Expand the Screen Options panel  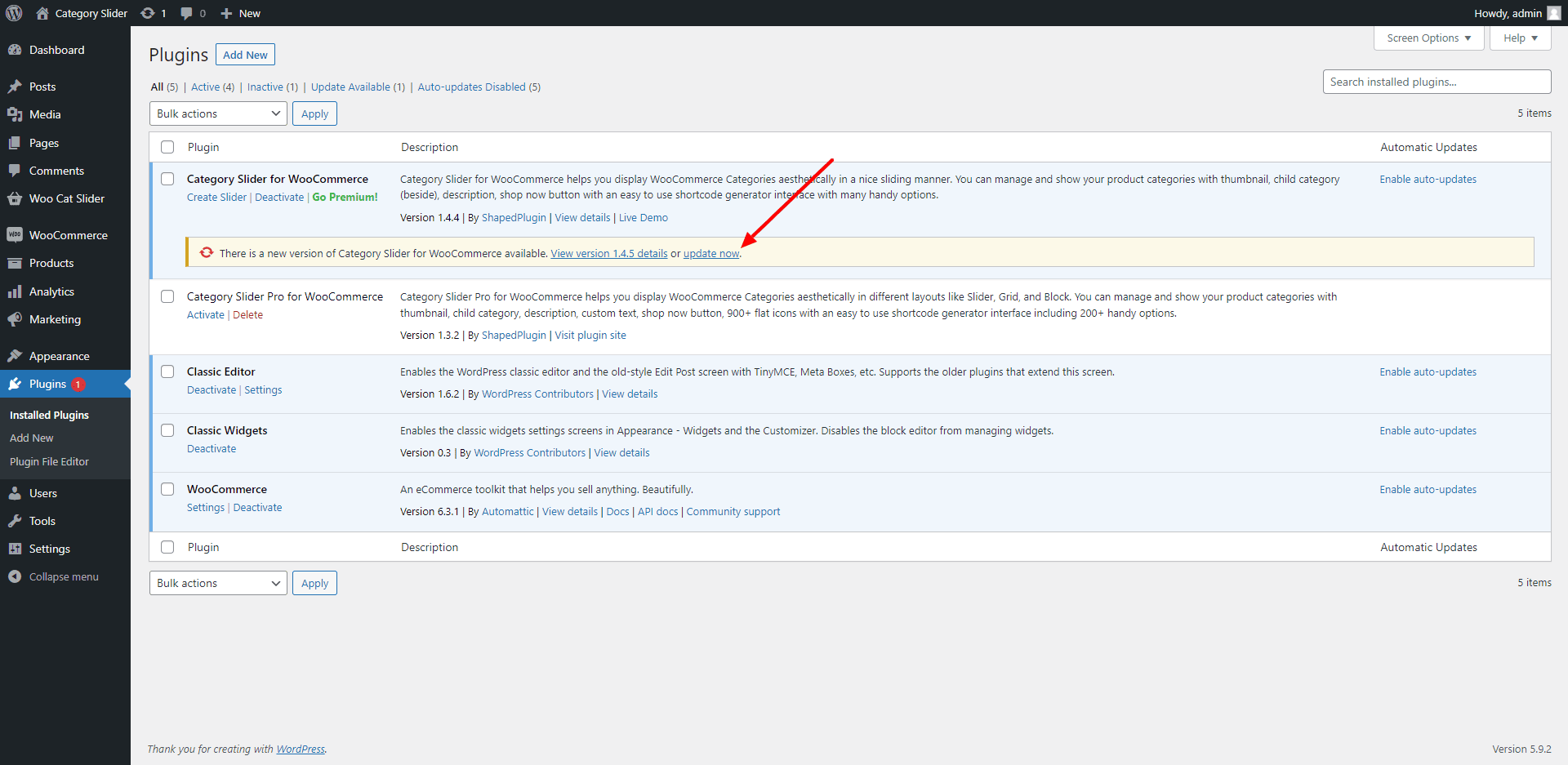pyautogui.click(x=1428, y=38)
